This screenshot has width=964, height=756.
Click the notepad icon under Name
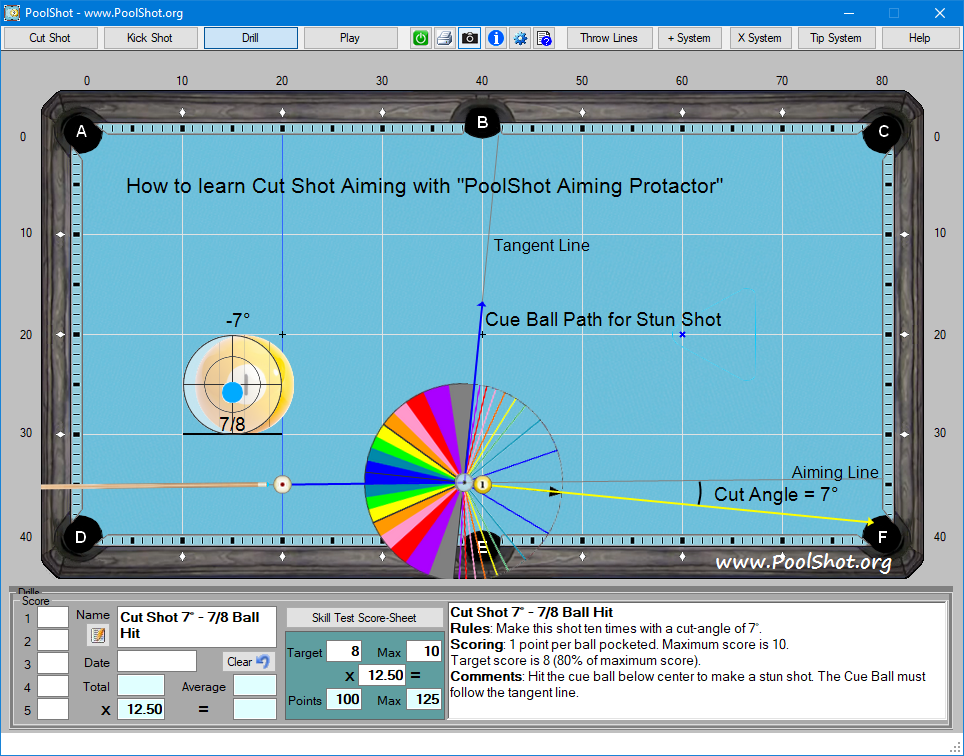tap(97, 635)
